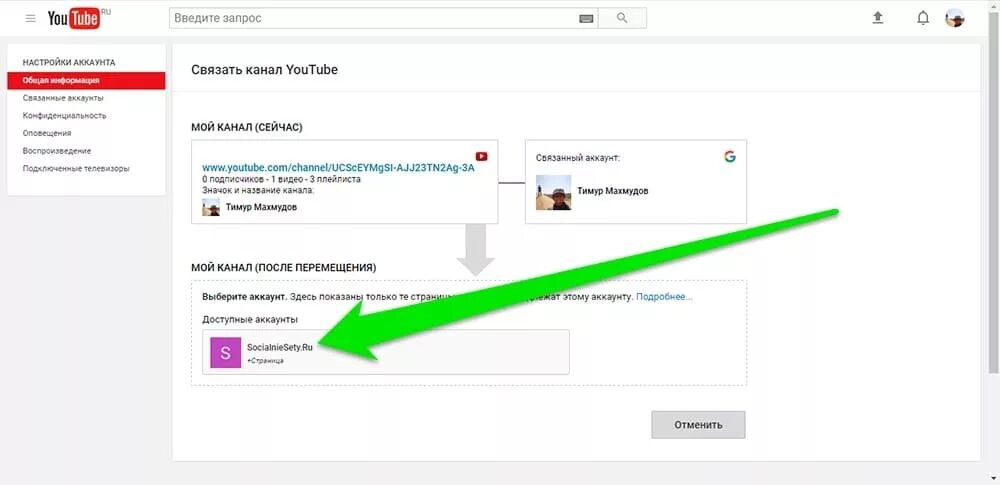
Task: Click the Связанный аккаунт label
Action: (578, 157)
